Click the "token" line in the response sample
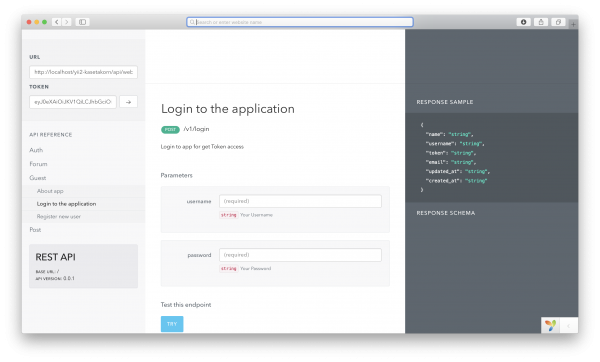The height and width of the screenshot is (362, 600). [451, 153]
